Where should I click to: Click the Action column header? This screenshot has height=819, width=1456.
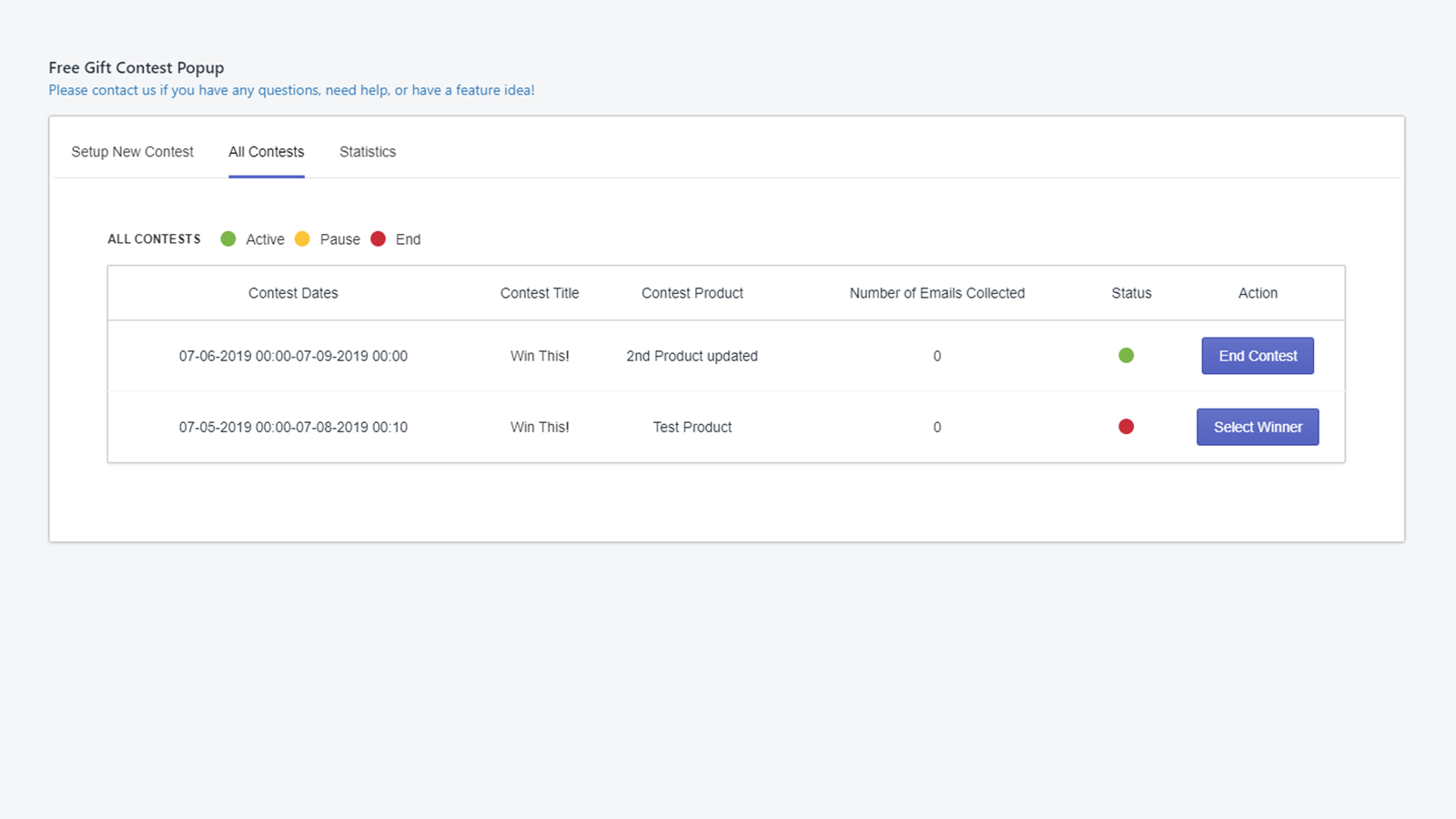[x=1258, y=293]
